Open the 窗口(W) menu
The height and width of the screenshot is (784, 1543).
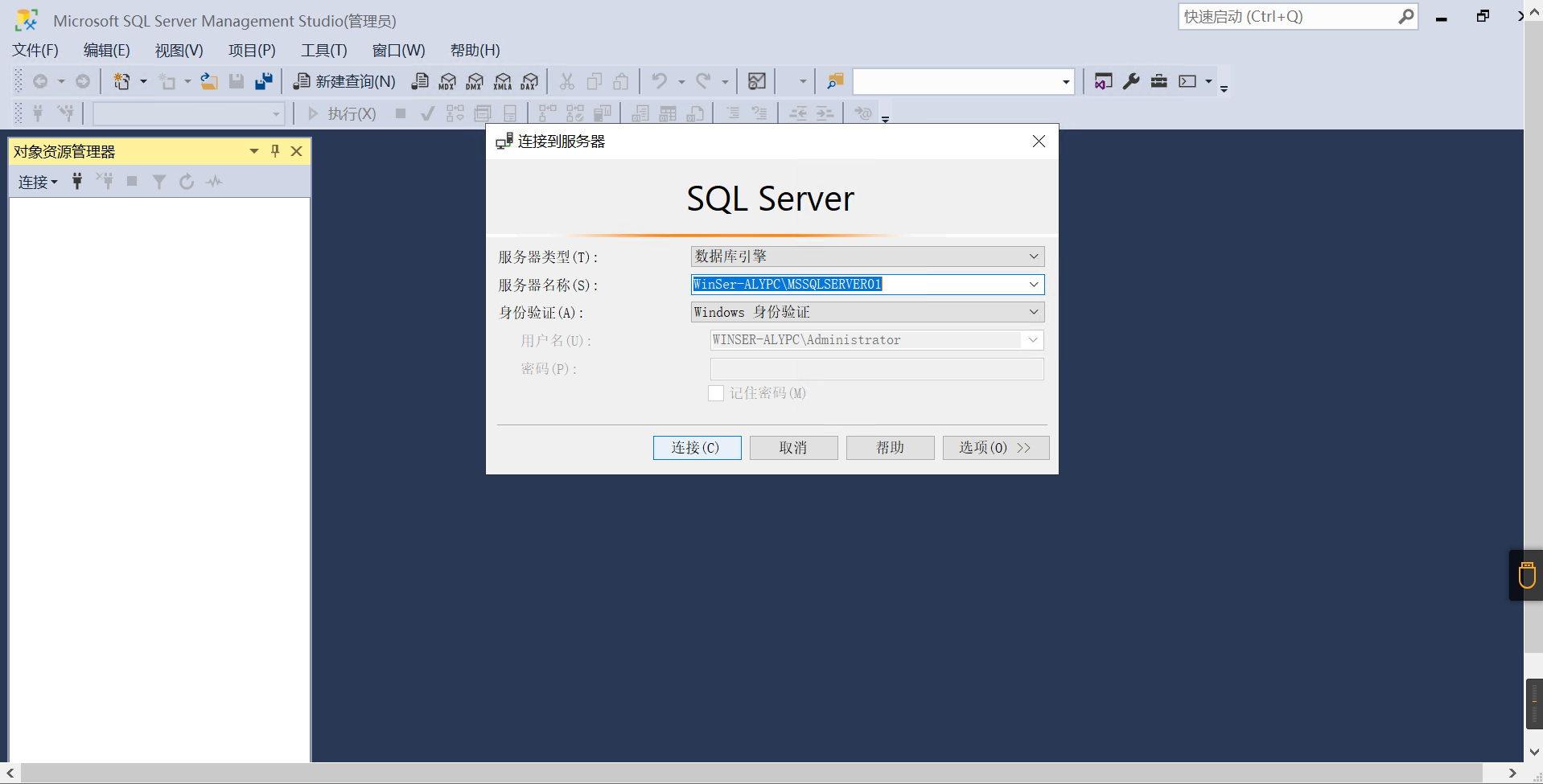(399, 51)
